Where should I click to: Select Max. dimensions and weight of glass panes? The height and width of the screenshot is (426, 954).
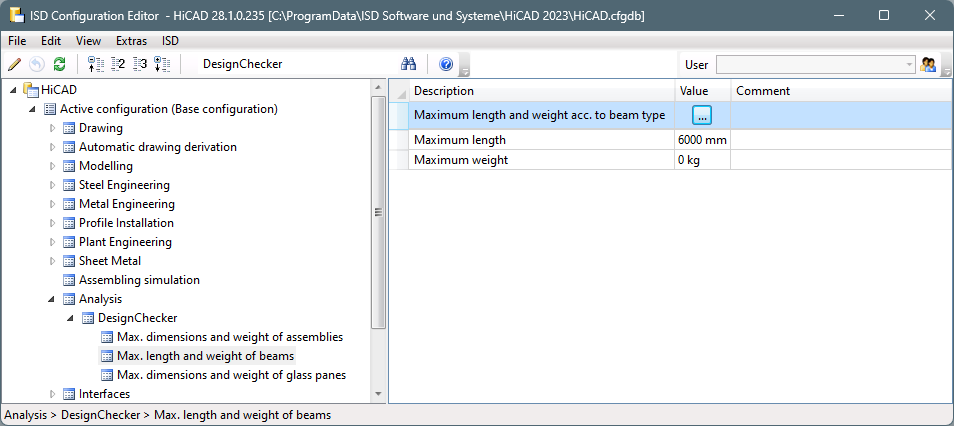tap(232, 375)
